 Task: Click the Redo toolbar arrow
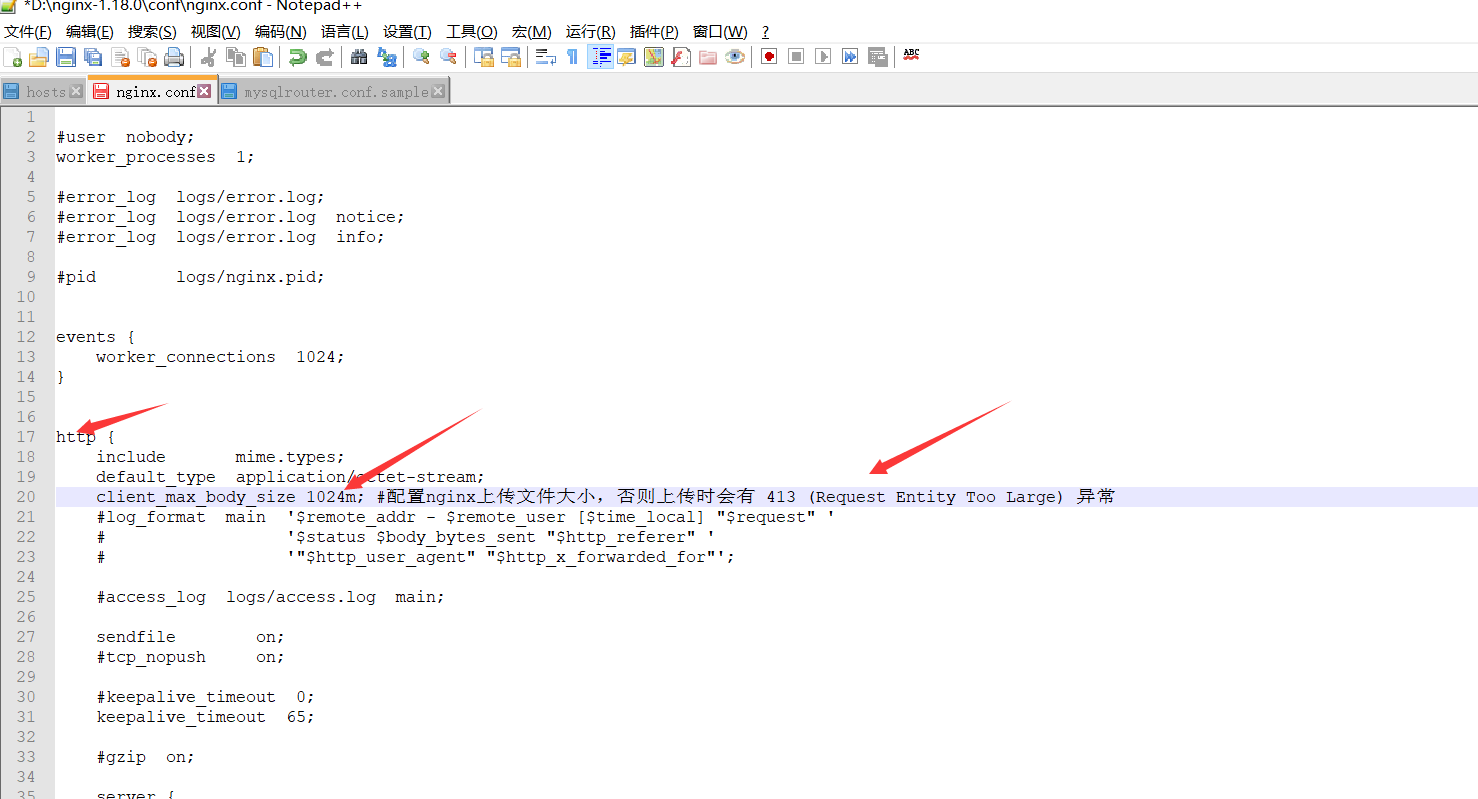[324, 57]
